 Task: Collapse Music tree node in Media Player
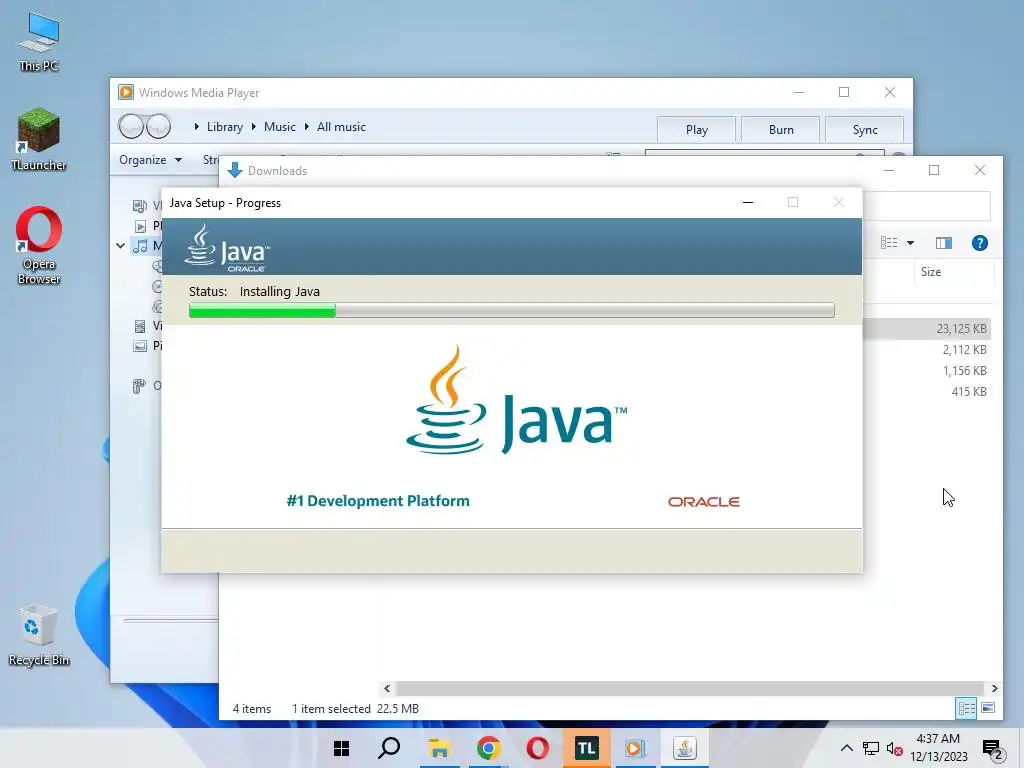[x=121, y=246]
